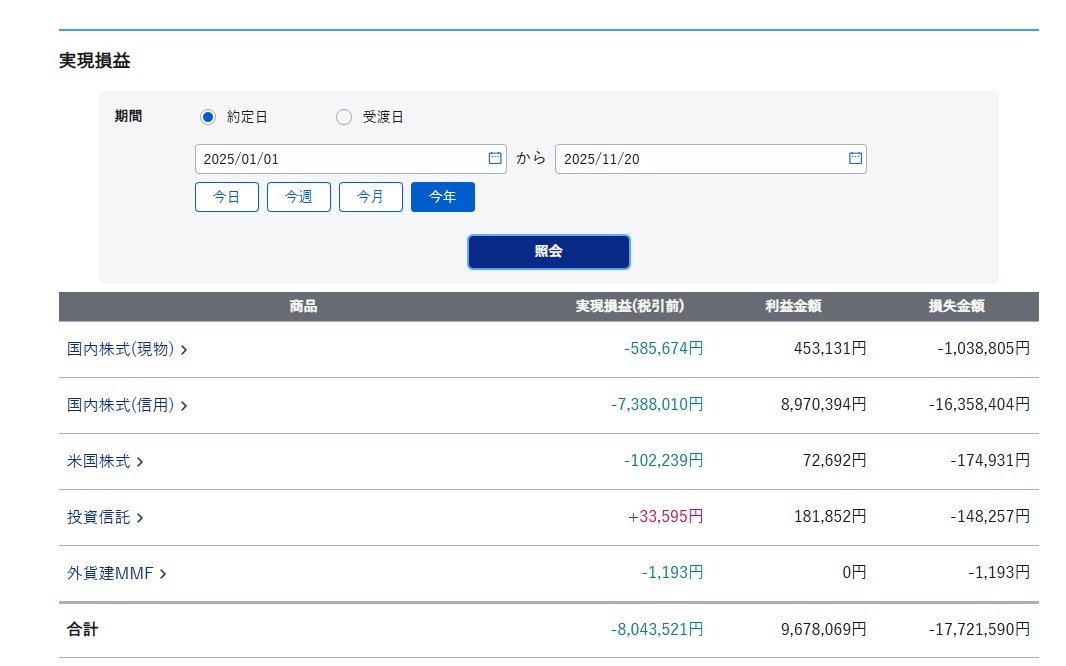Set the period to 今週
The height and width of the screenshot is (666, 1066).
click(x=299, y=197)
